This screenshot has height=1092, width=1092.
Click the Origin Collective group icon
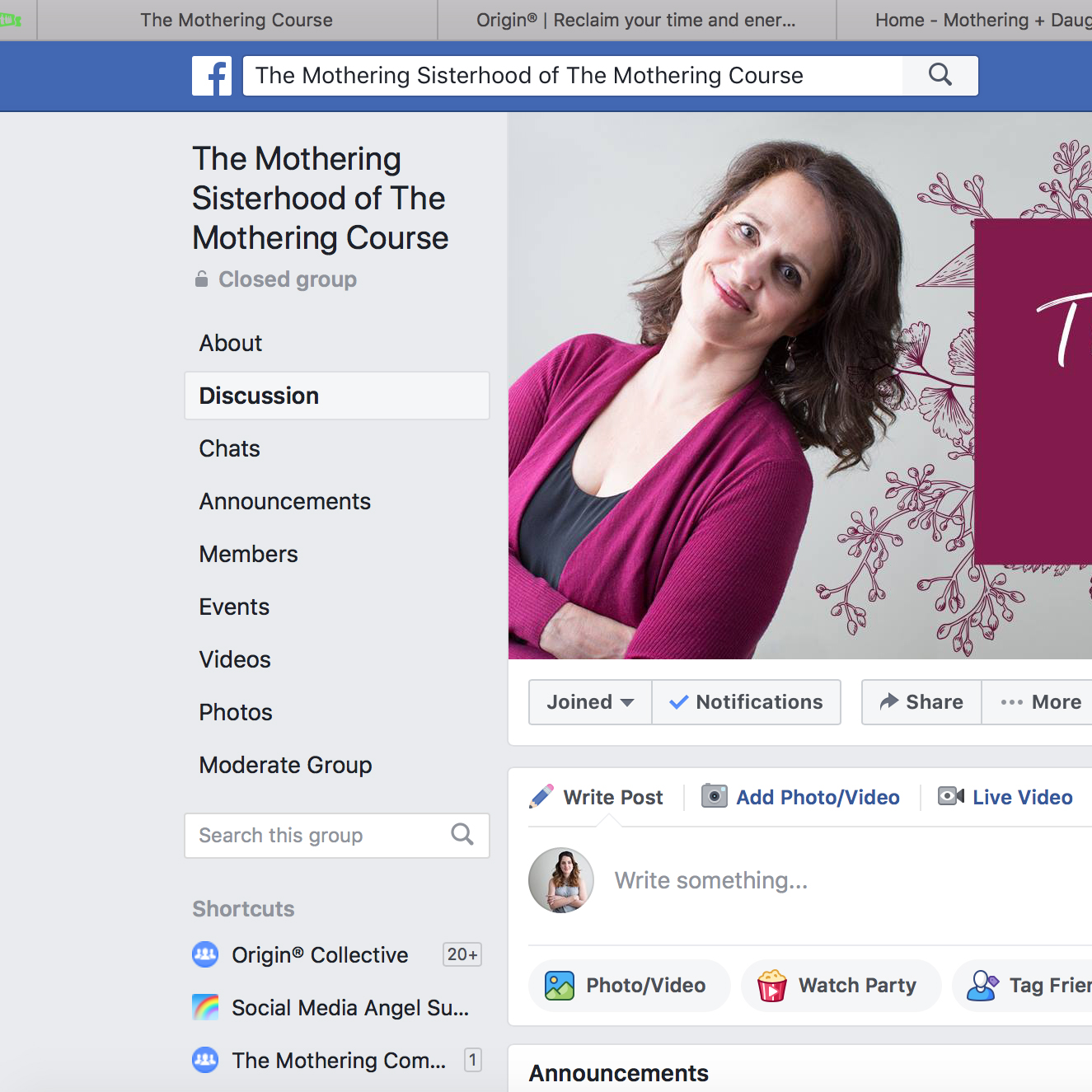(x=205, y=954)
